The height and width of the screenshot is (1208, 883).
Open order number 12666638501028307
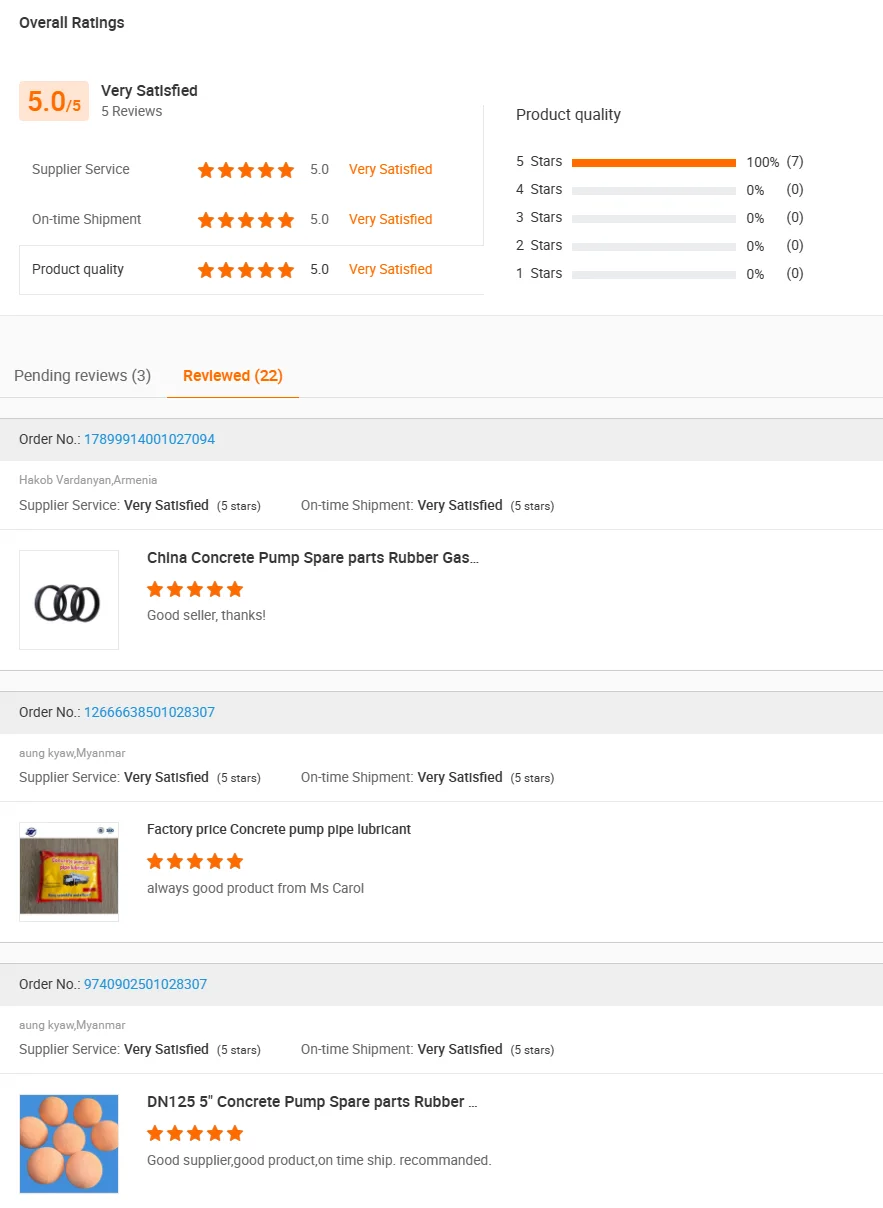[x=149, y=712]
